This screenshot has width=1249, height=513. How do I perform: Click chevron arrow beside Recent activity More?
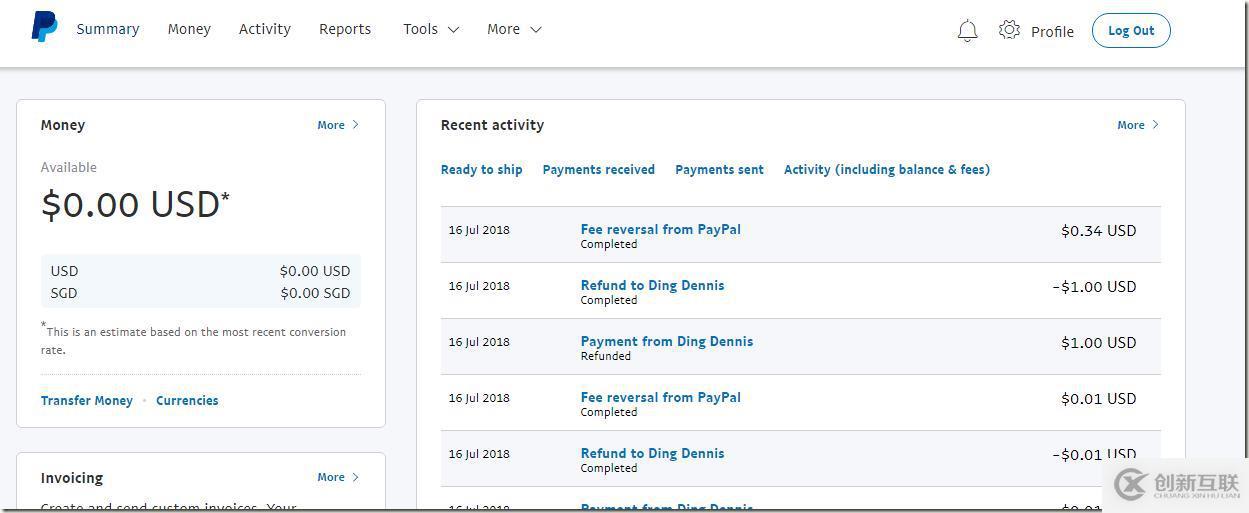(1155, 125)
